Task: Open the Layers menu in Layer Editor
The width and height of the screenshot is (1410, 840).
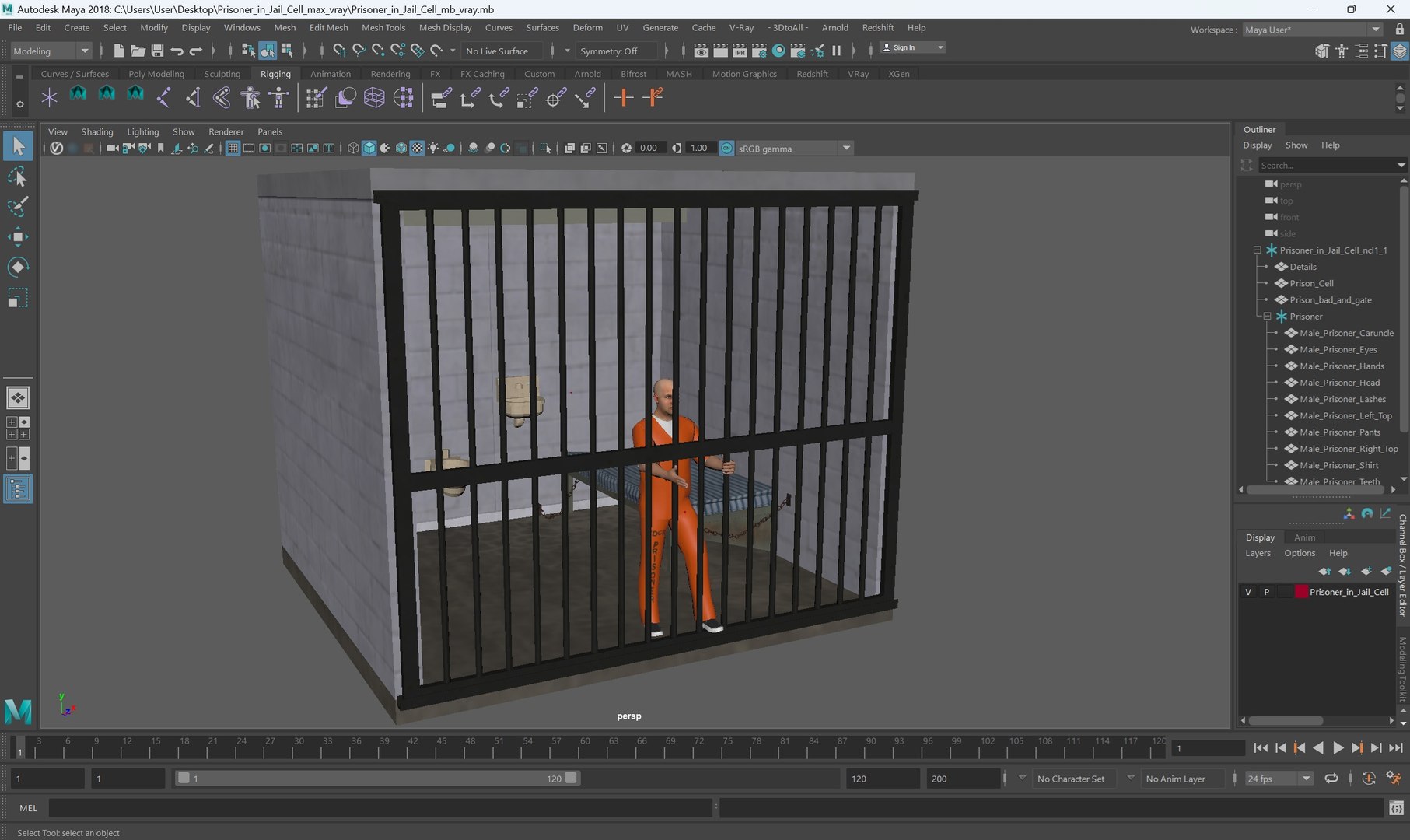Action: [1258, 553]
